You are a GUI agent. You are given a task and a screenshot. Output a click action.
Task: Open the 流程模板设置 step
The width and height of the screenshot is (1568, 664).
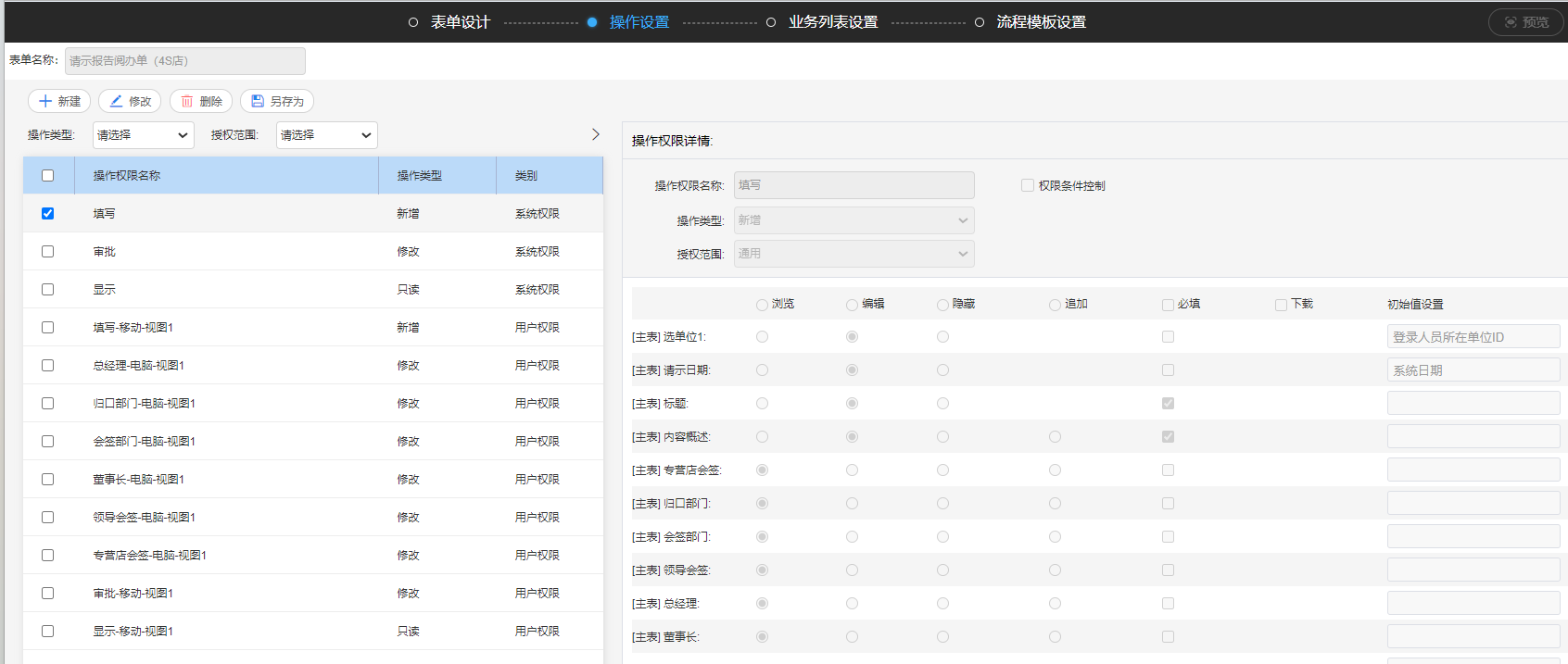point(1041,22)
